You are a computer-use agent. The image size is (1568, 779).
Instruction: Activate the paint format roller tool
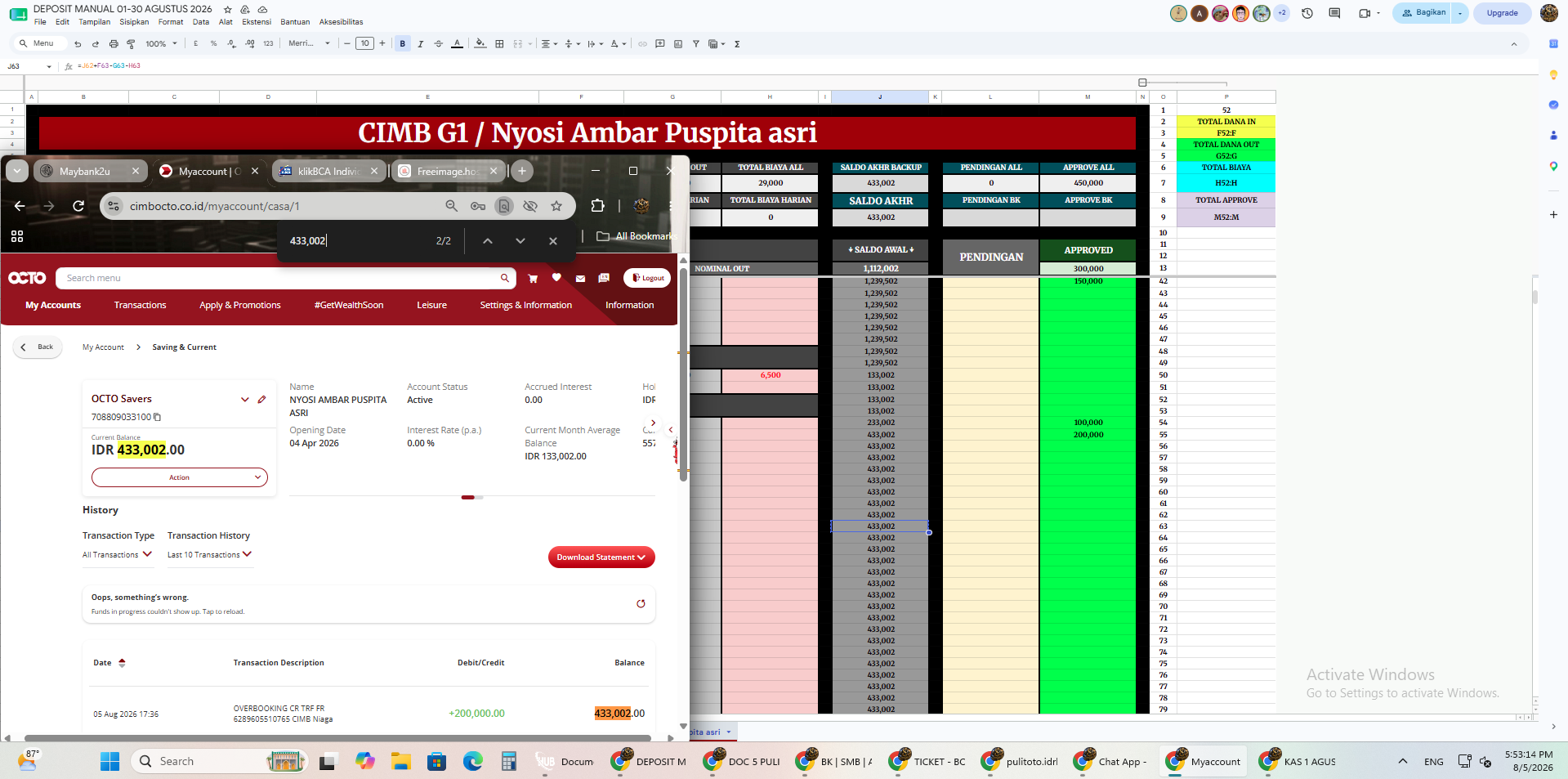(131, 44)
